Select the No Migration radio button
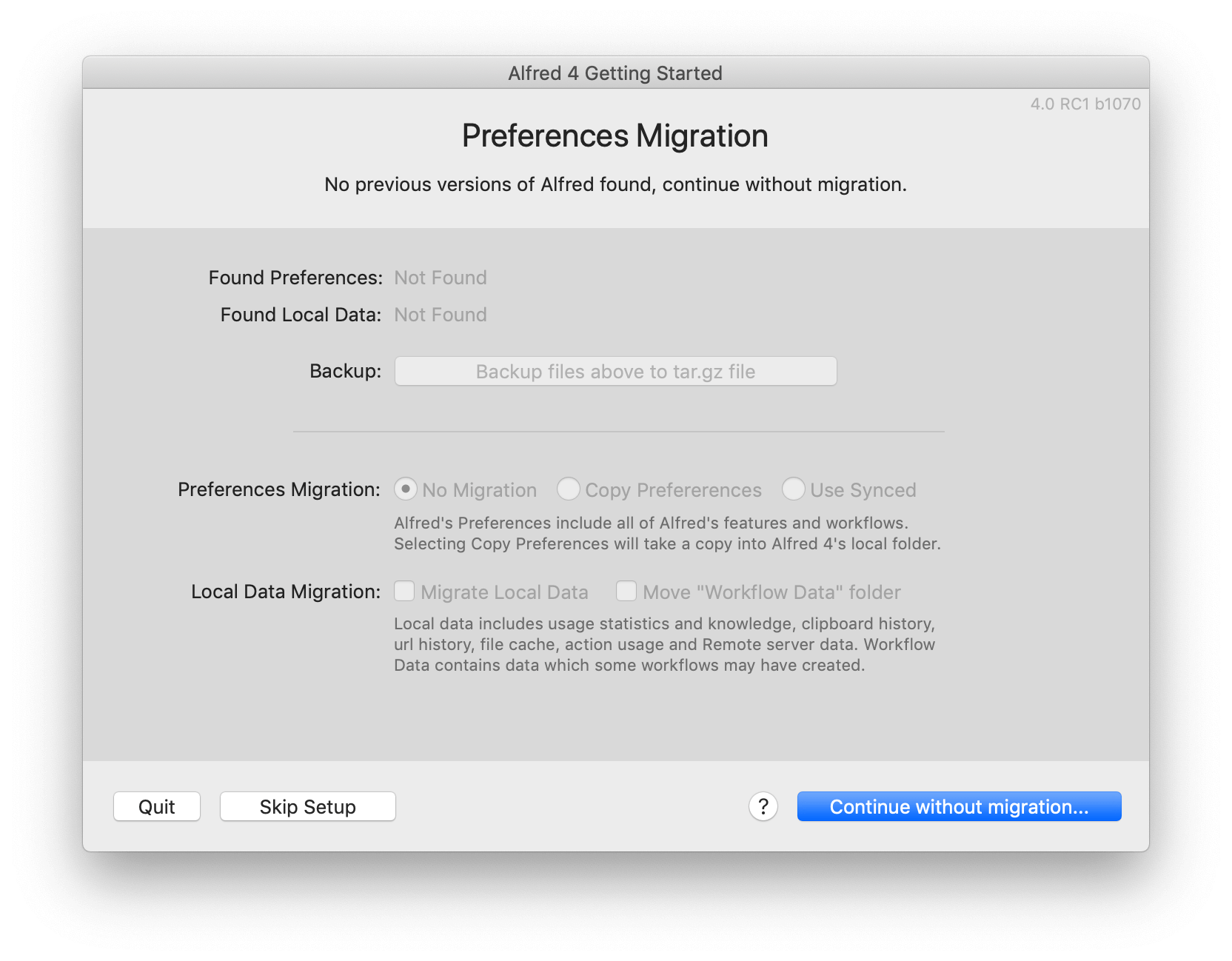This screenshot has height=961, width=1232. [x=405, y=489]
